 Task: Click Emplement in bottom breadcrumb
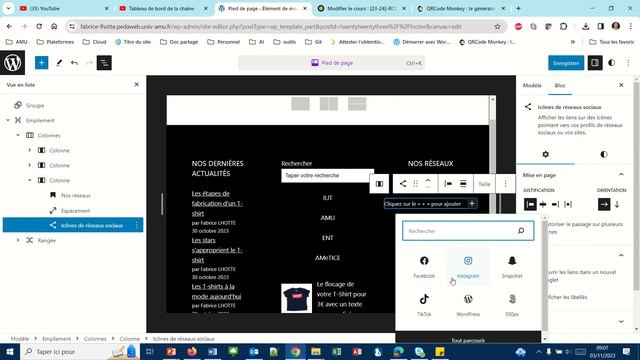pos(56,339)
